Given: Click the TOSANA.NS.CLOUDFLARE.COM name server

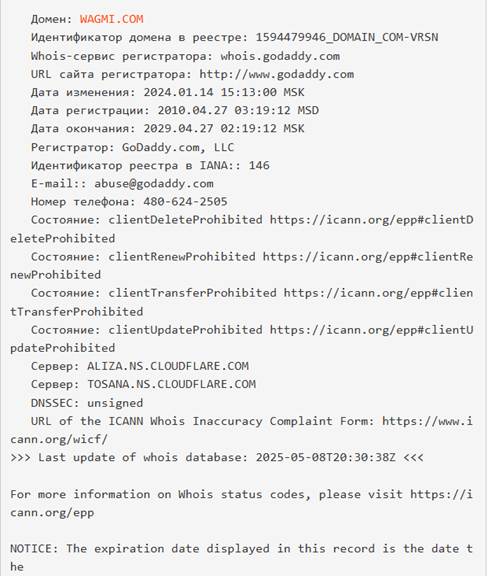Looking at the screenshot, I should point(172,384).
